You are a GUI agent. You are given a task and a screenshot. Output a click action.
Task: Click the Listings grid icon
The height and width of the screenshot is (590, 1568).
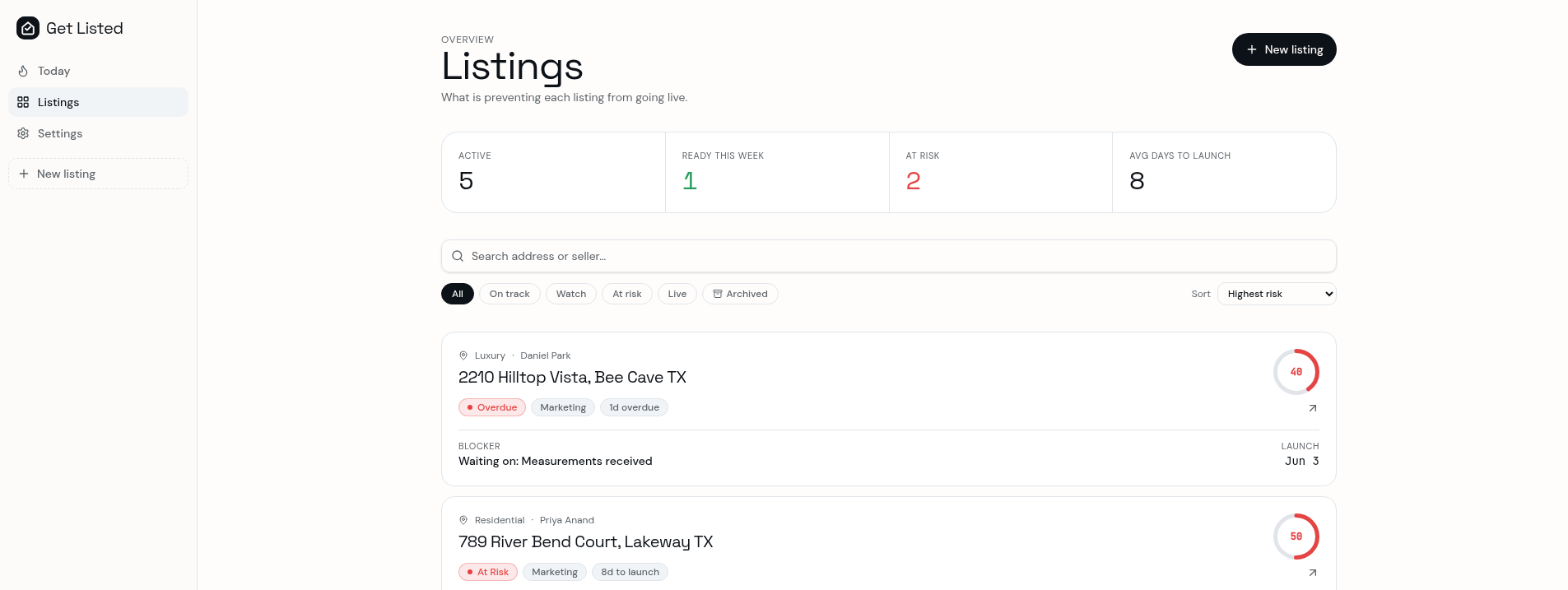[x=23, y=102]
